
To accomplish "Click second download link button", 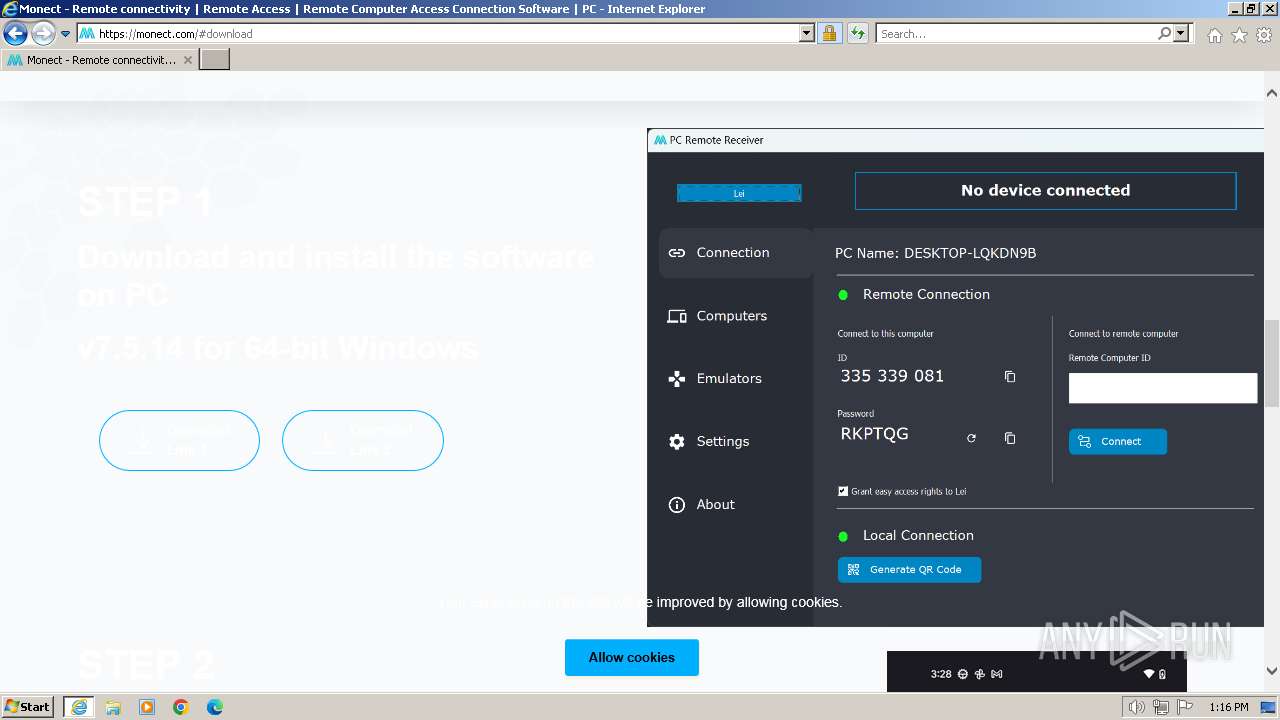I will [363, 440].
